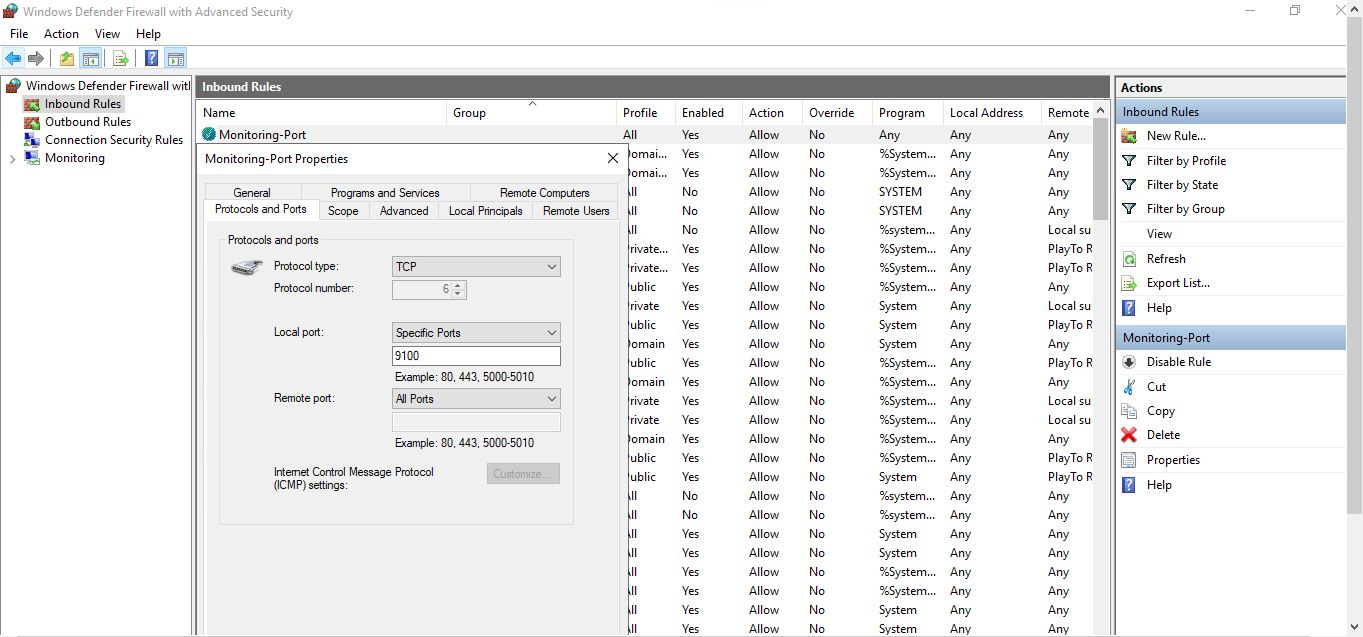Open the View menu in menu bar

coord(107,34)
